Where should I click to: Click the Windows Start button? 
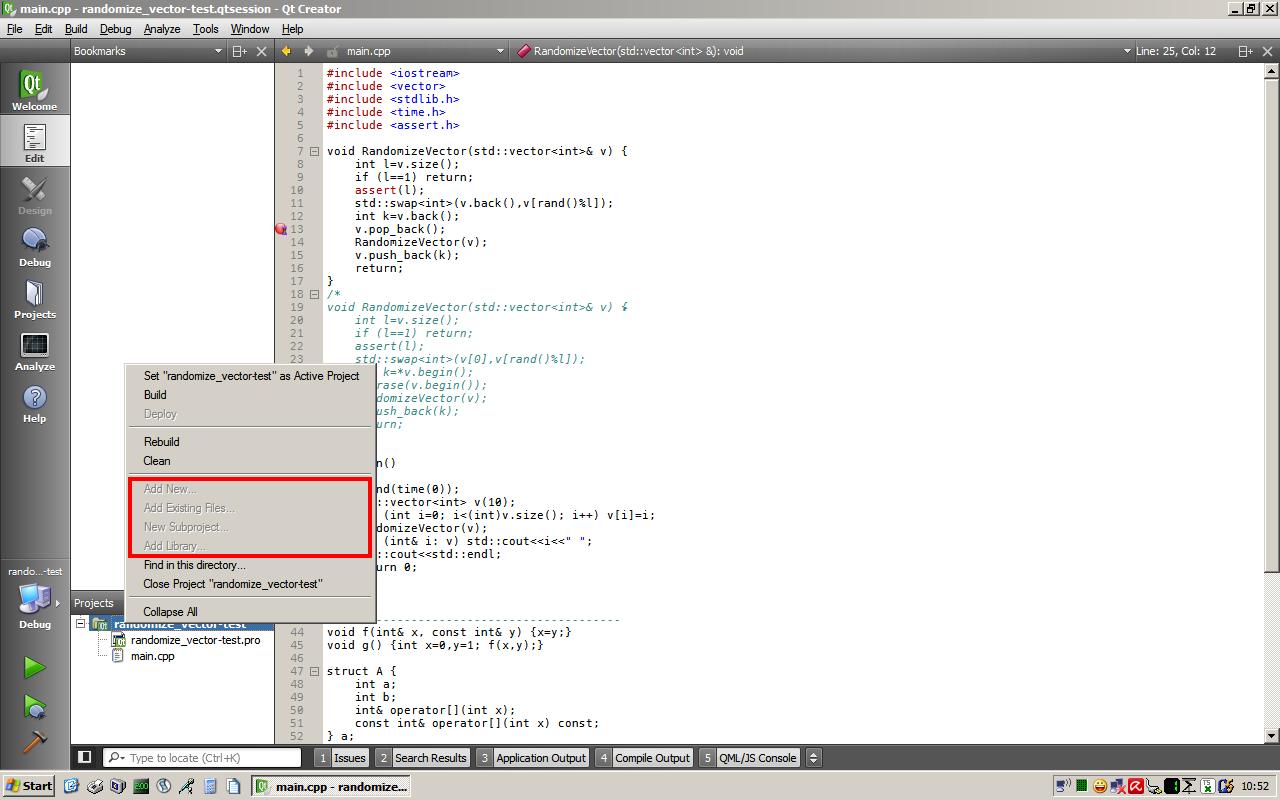[29, 786]
